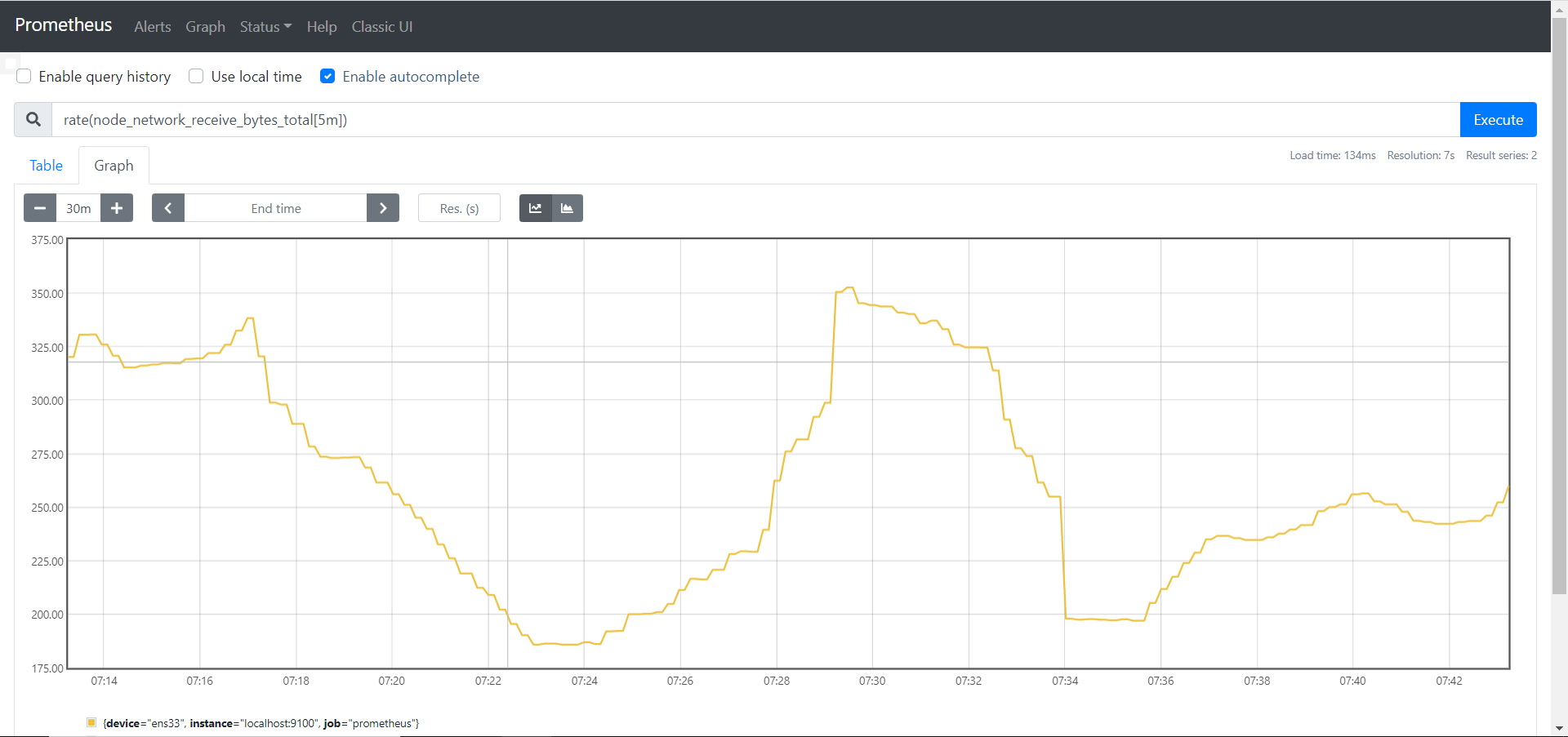Image resolution: width=1568 pixels, height=737 pixels.
Task: Move end time backward with left chevron
Action: [x=168, y=208]
